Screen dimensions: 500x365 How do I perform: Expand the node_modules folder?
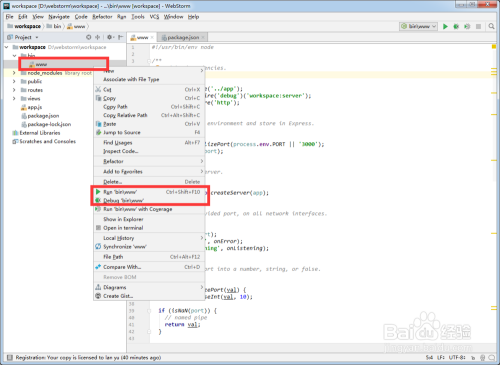click(14, 73)
